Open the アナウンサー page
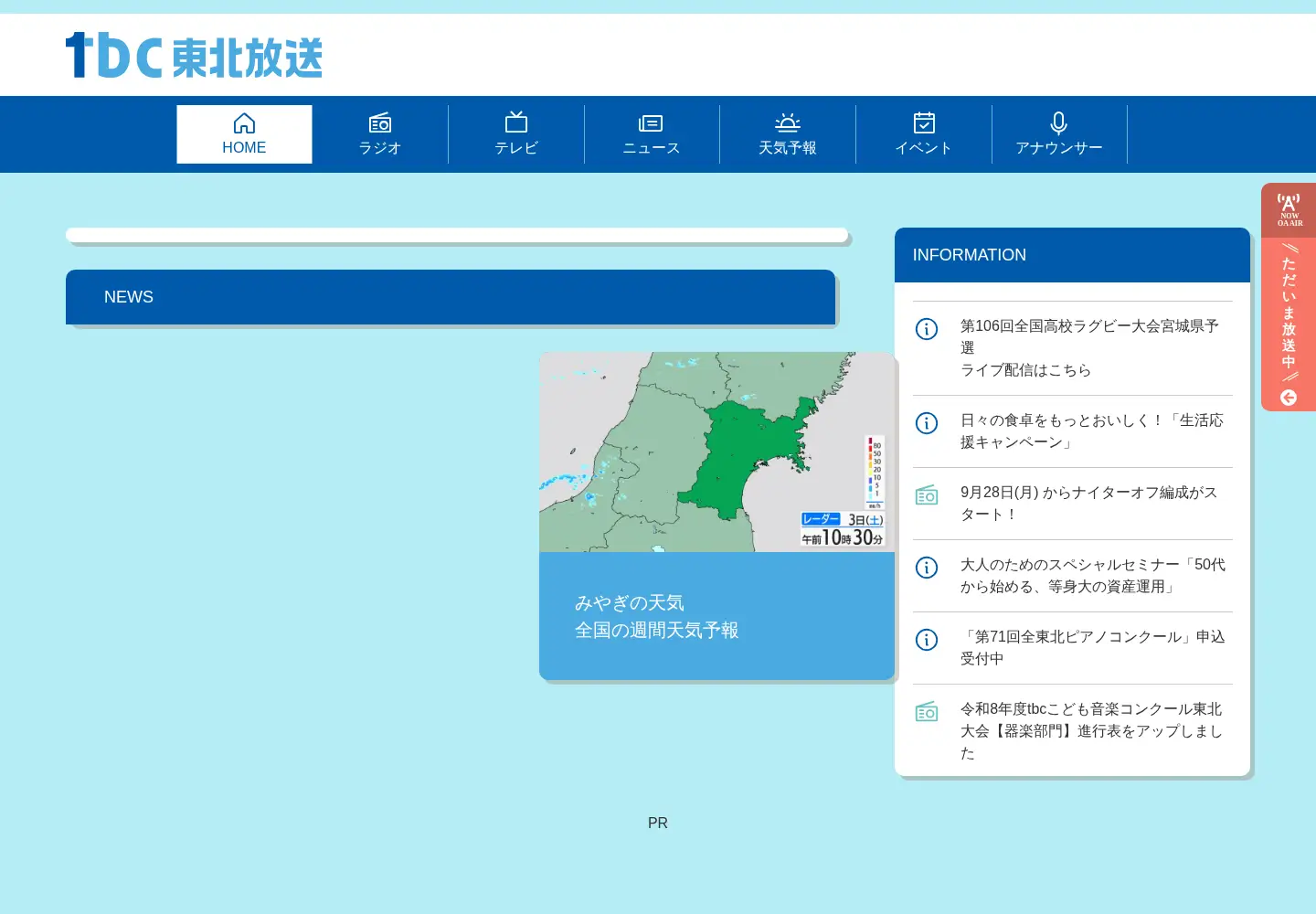Screen dimensions: 1316x914 pos(1059,134)
